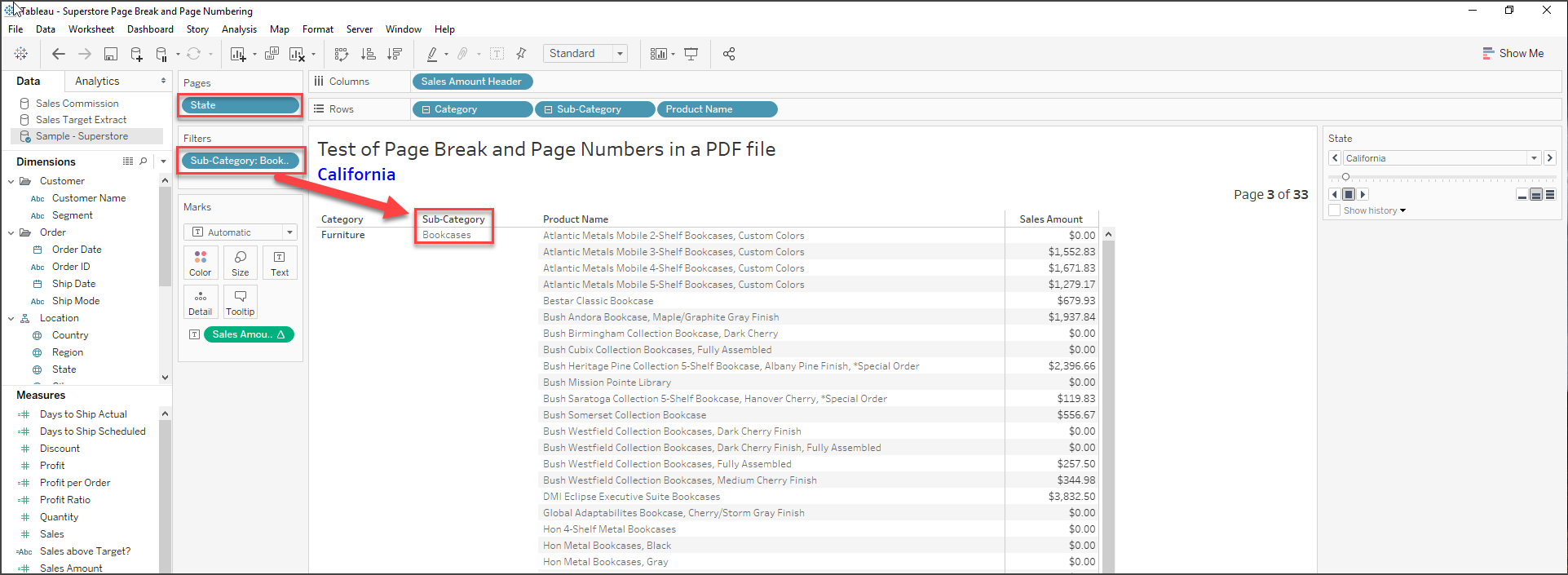Open the Tableau start page icon

click(21, 54)
